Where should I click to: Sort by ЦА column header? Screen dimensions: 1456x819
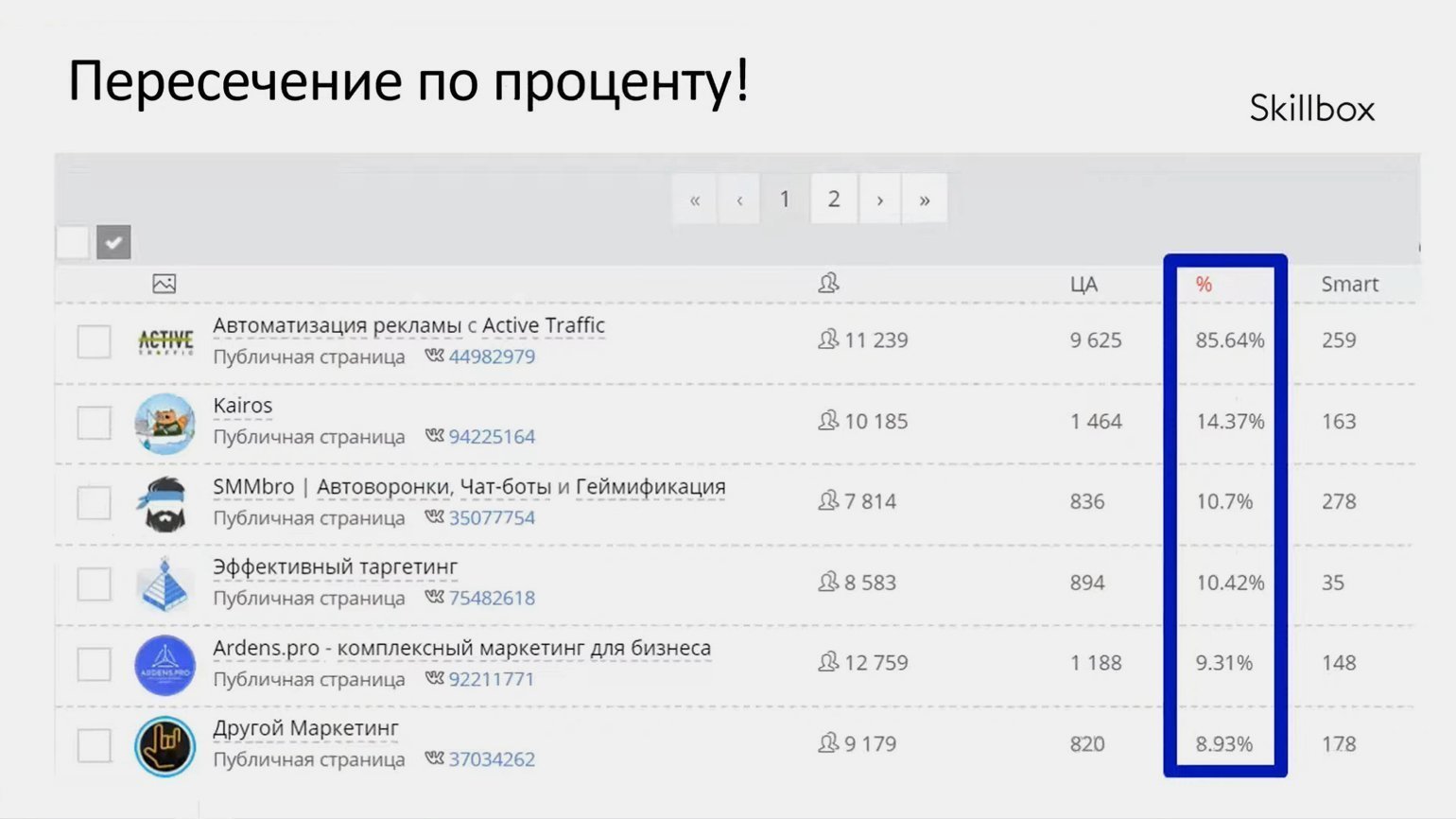click(x=1083, y=285)
